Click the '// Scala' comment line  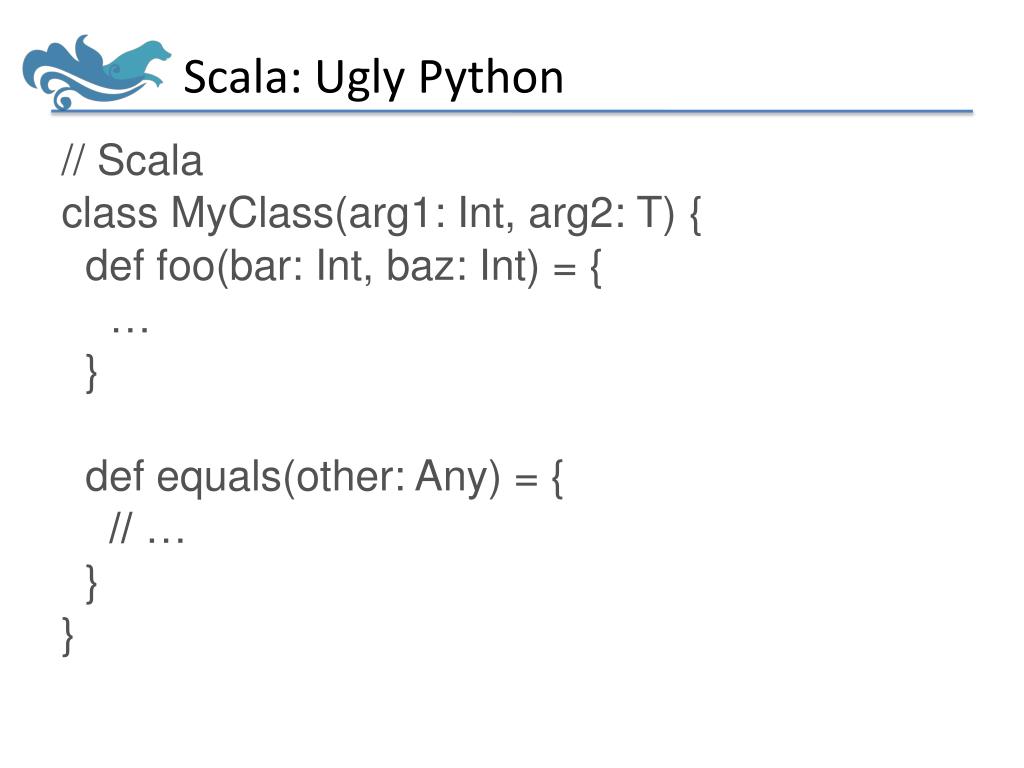pyautogui.click(x=132, y=161)
